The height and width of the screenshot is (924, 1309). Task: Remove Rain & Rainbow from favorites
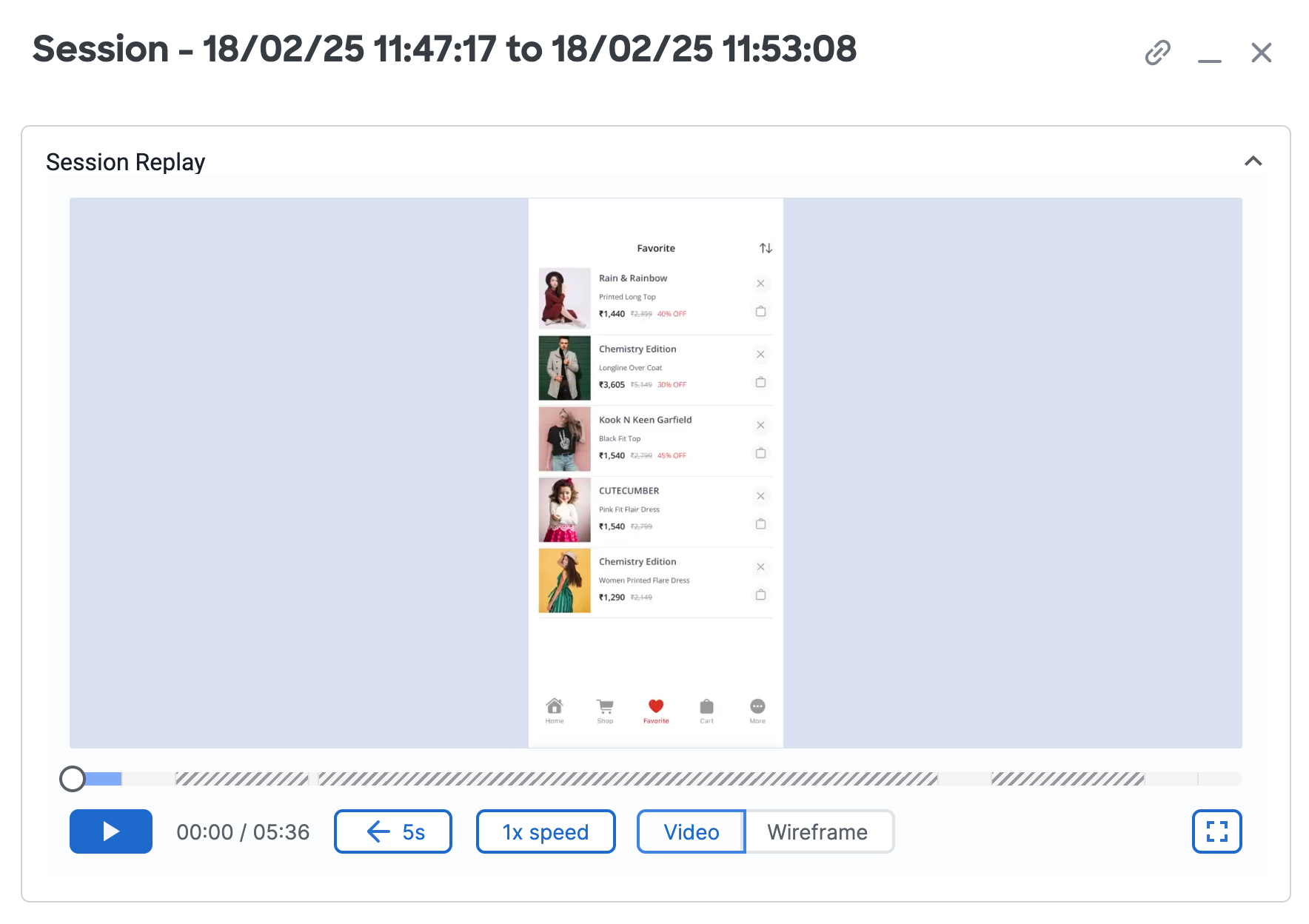(760, 284)
